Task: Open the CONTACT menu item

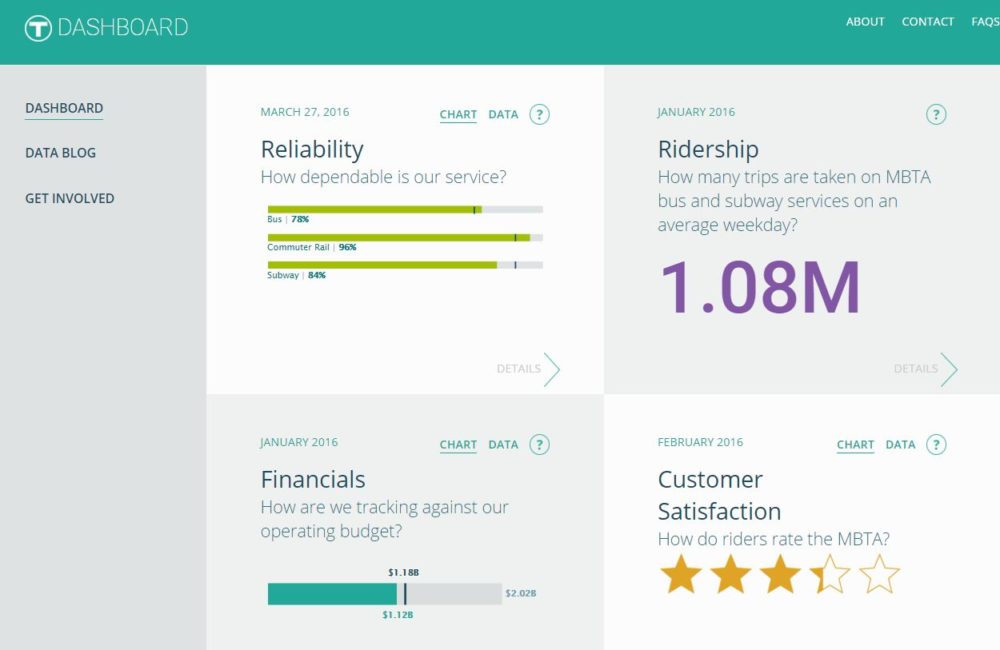Action: (x=927, y=21)
